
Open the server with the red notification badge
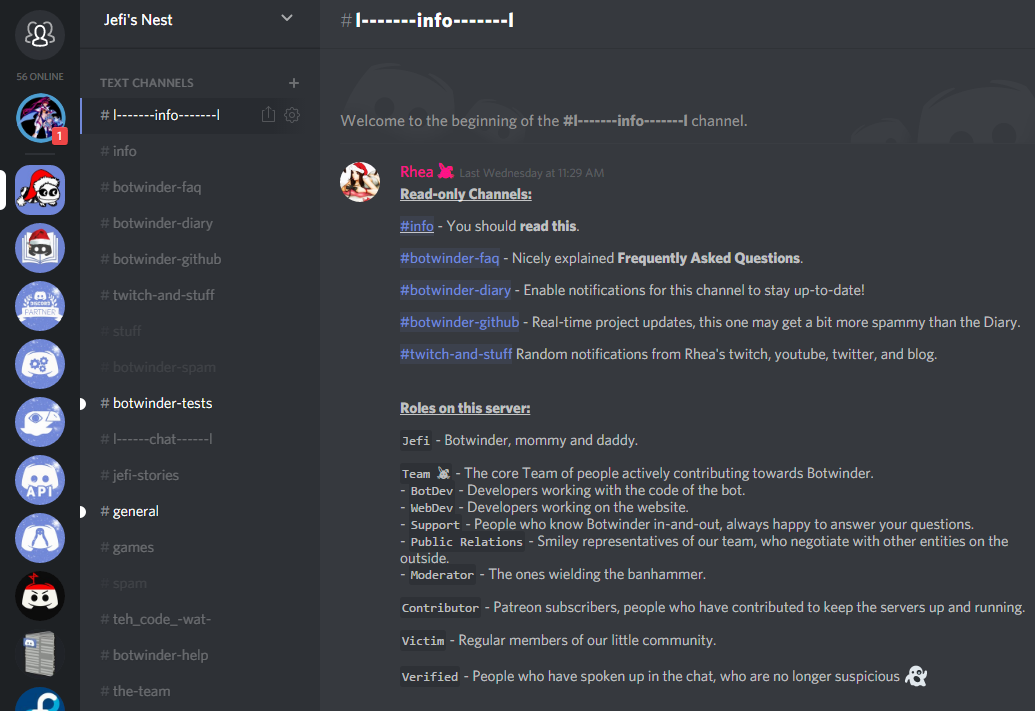pyautogui.click(x=40, y=119)
